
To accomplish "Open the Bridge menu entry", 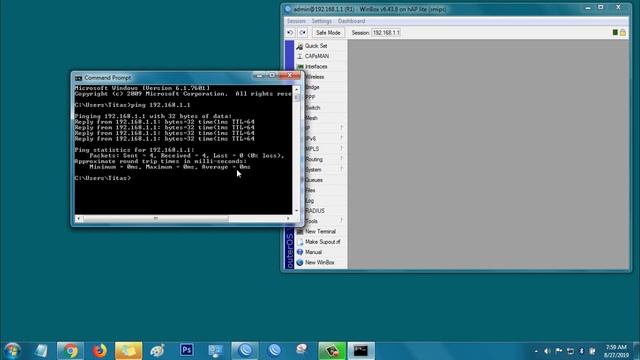I will click(312, 87).
